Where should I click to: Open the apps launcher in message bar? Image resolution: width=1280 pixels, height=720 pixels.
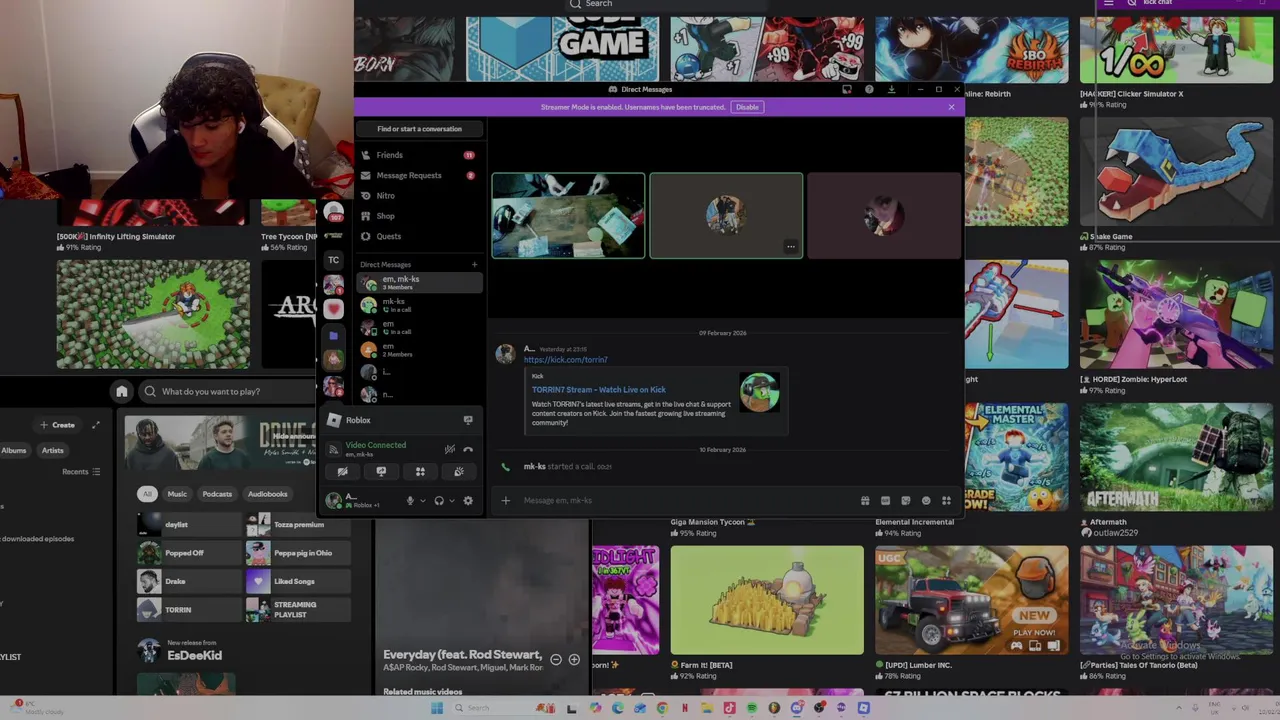946,500
